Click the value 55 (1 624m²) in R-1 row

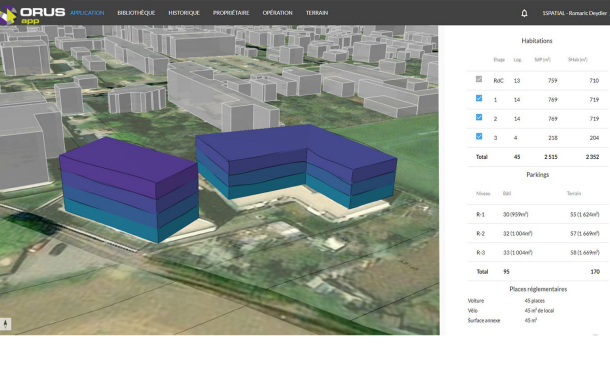pos(584,214)
